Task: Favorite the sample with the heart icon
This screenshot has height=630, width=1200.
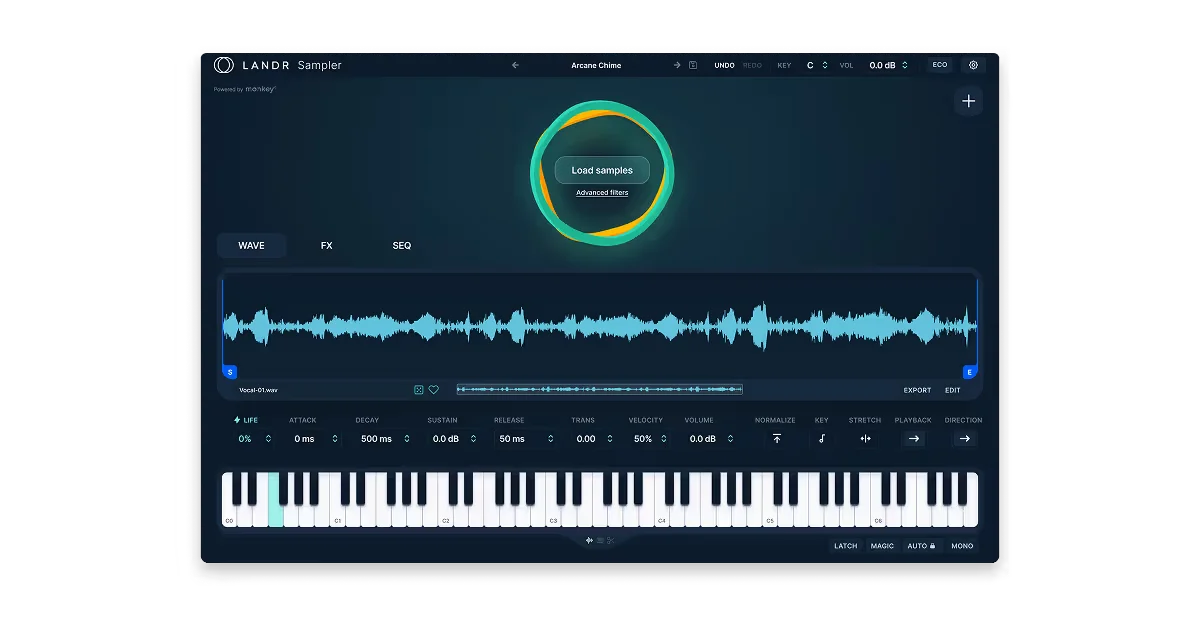Action: coord(434,390)
